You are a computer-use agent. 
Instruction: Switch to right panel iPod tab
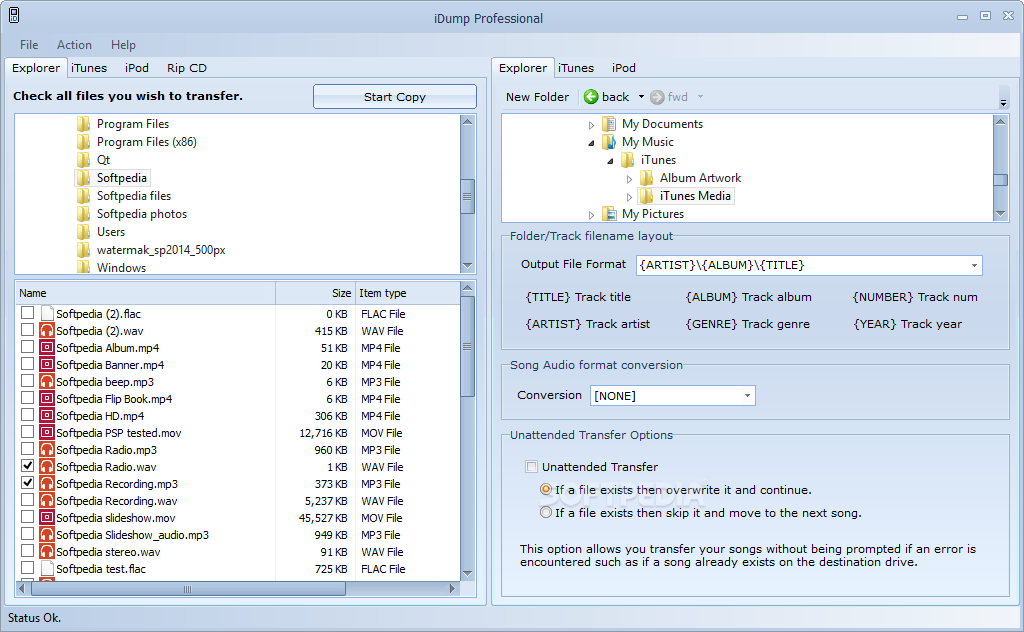[x=624, y=68]
